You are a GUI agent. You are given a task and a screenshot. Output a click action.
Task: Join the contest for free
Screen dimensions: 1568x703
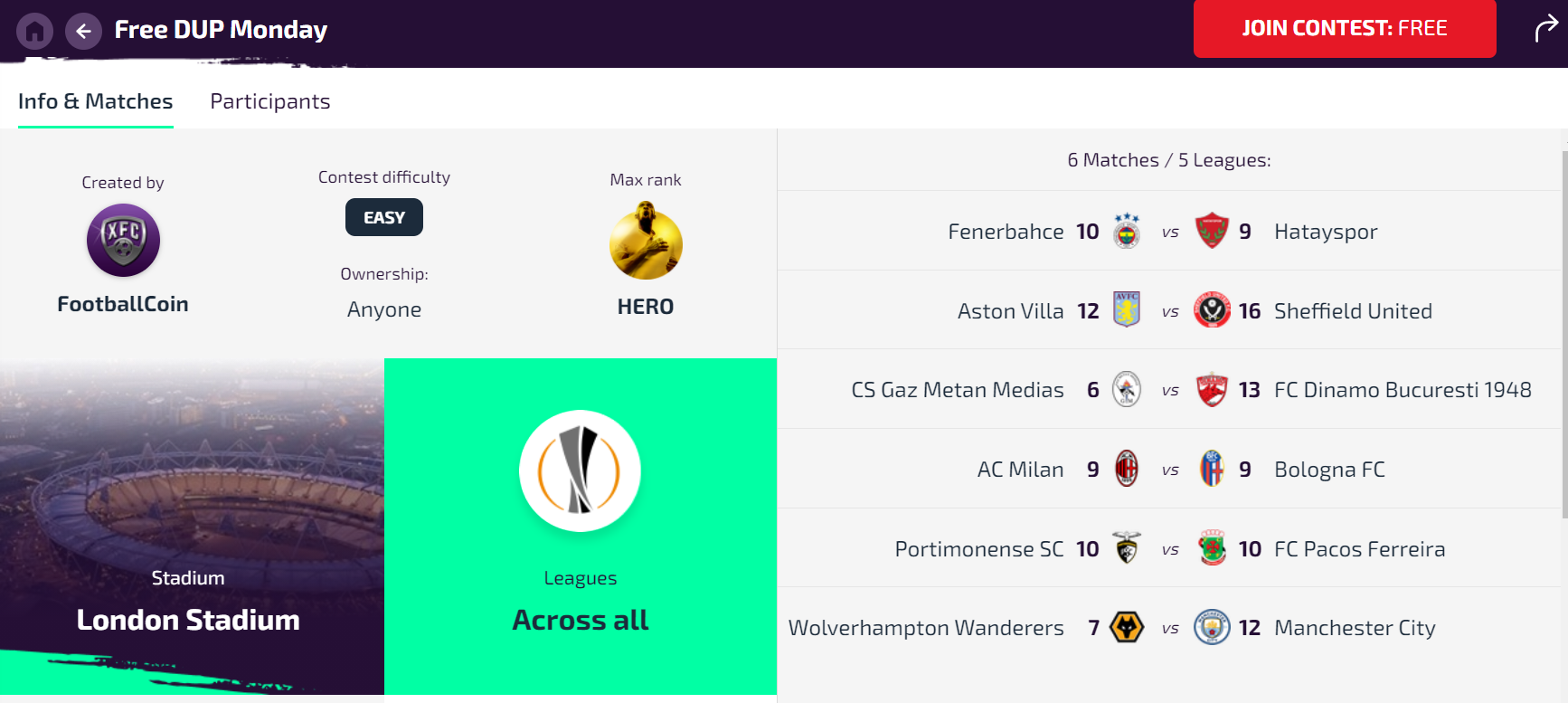click(1345, 29)
